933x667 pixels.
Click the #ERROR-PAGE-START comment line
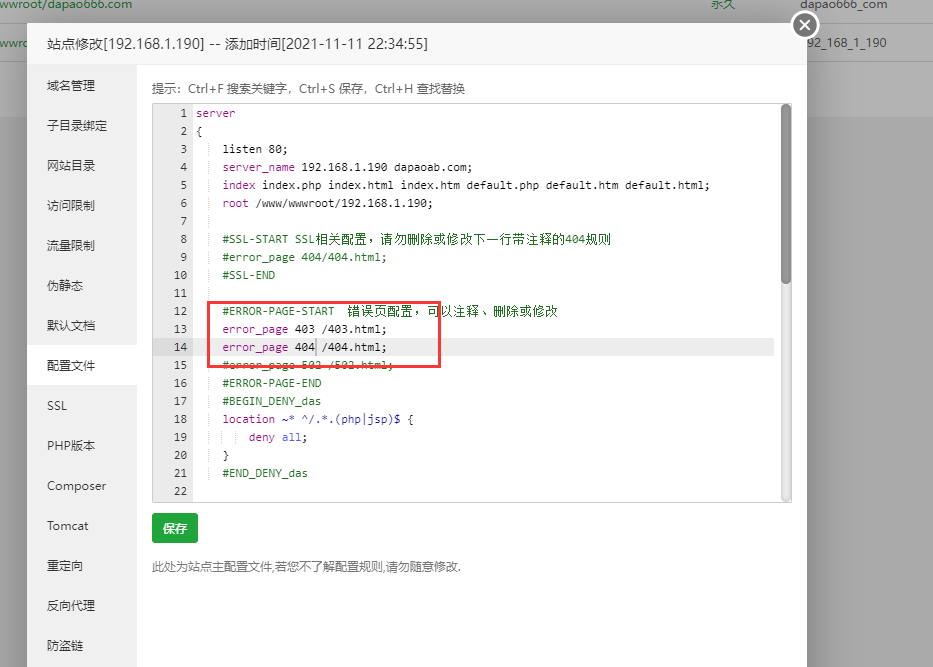click(x=390, y=311)
